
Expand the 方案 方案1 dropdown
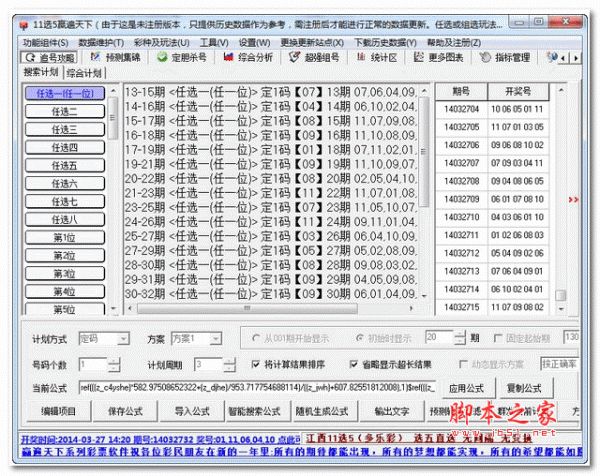point(216,339)
